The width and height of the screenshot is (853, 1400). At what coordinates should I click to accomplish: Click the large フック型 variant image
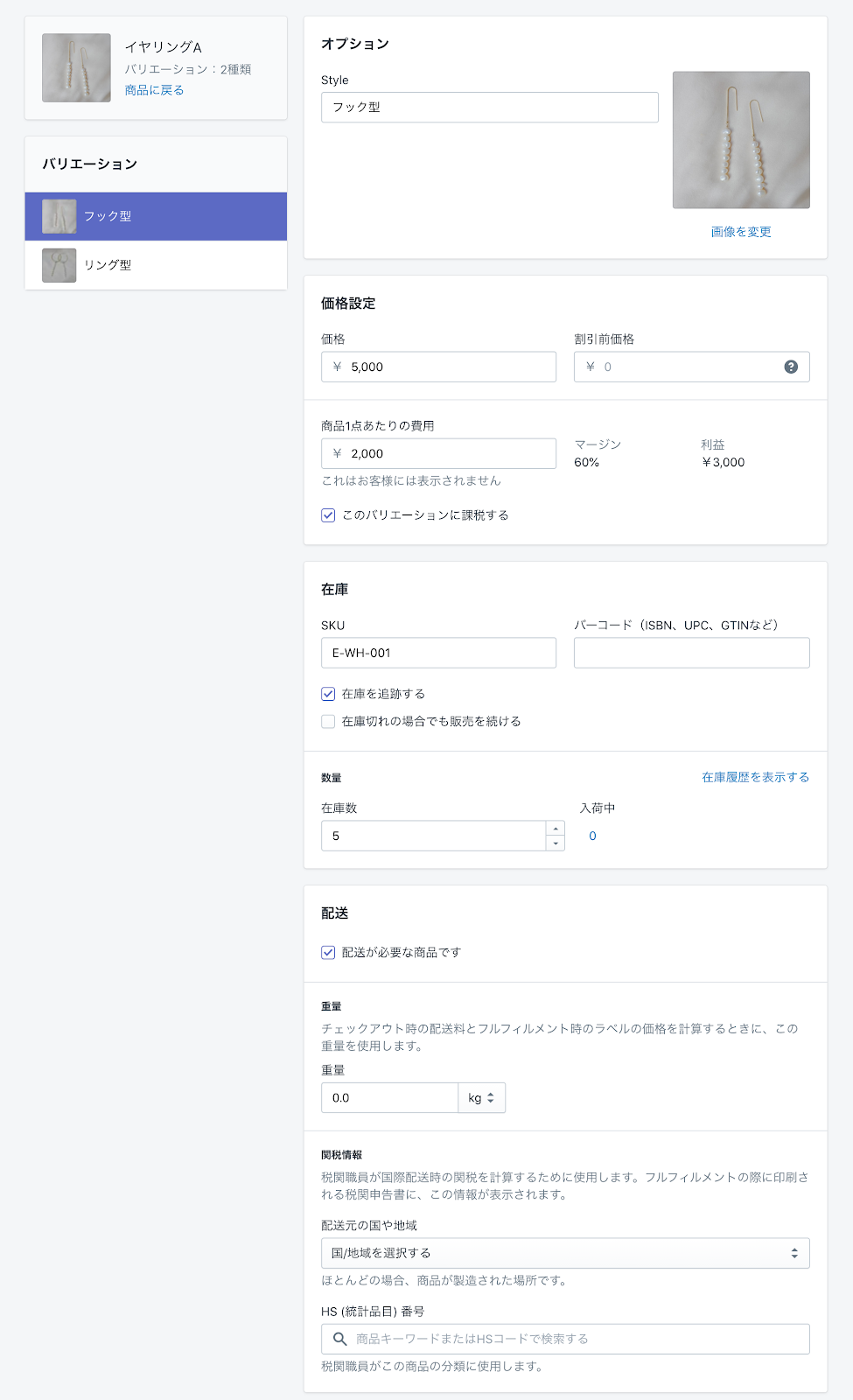[740, 140]
